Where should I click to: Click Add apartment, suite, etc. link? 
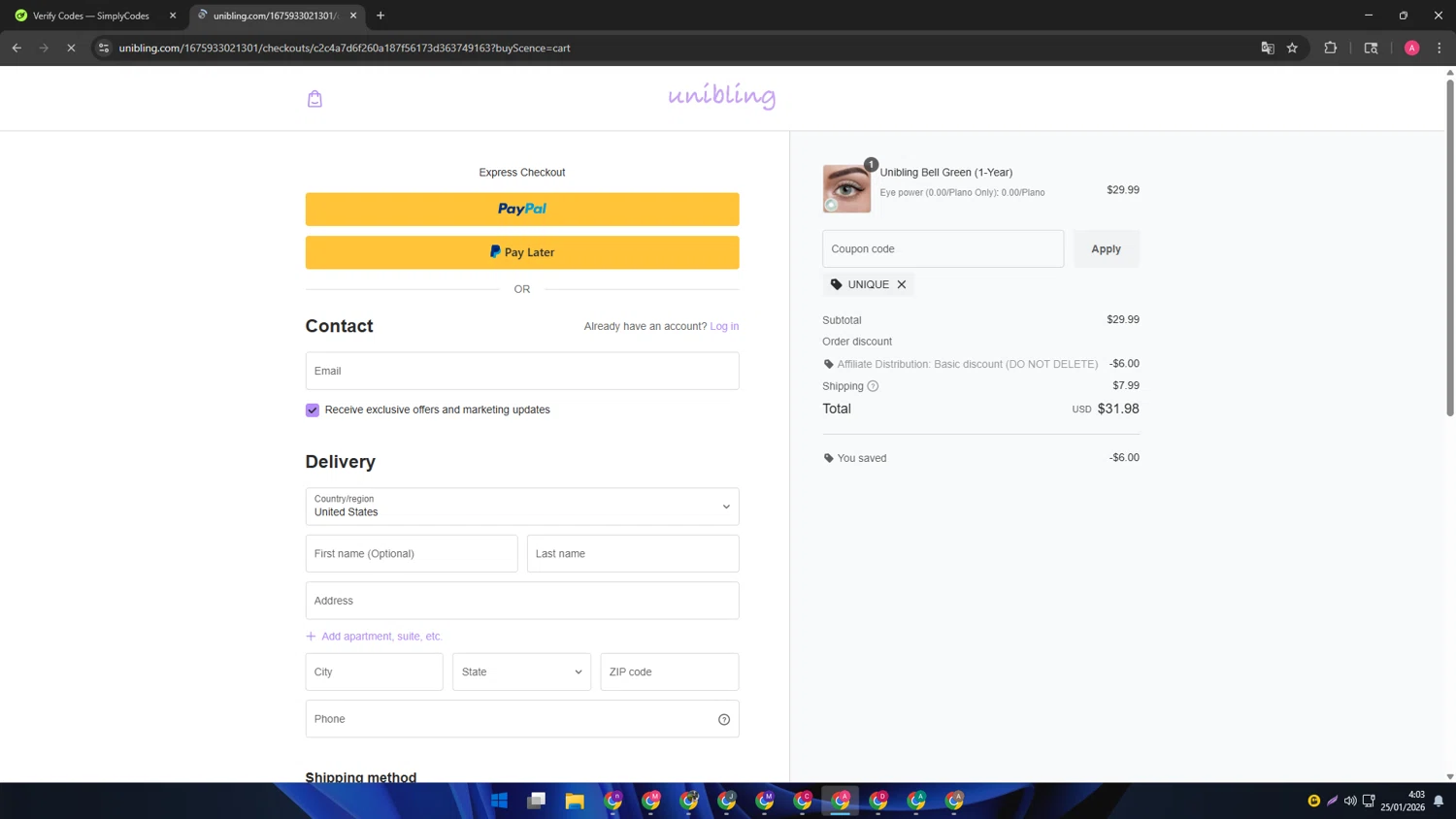coord(381,637)
